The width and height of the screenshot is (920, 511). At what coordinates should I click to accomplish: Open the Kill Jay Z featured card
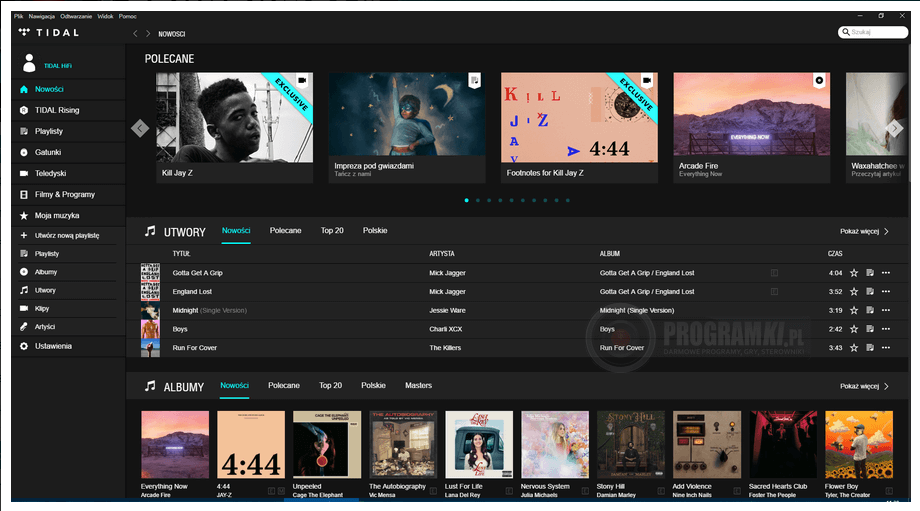point(235,127)
